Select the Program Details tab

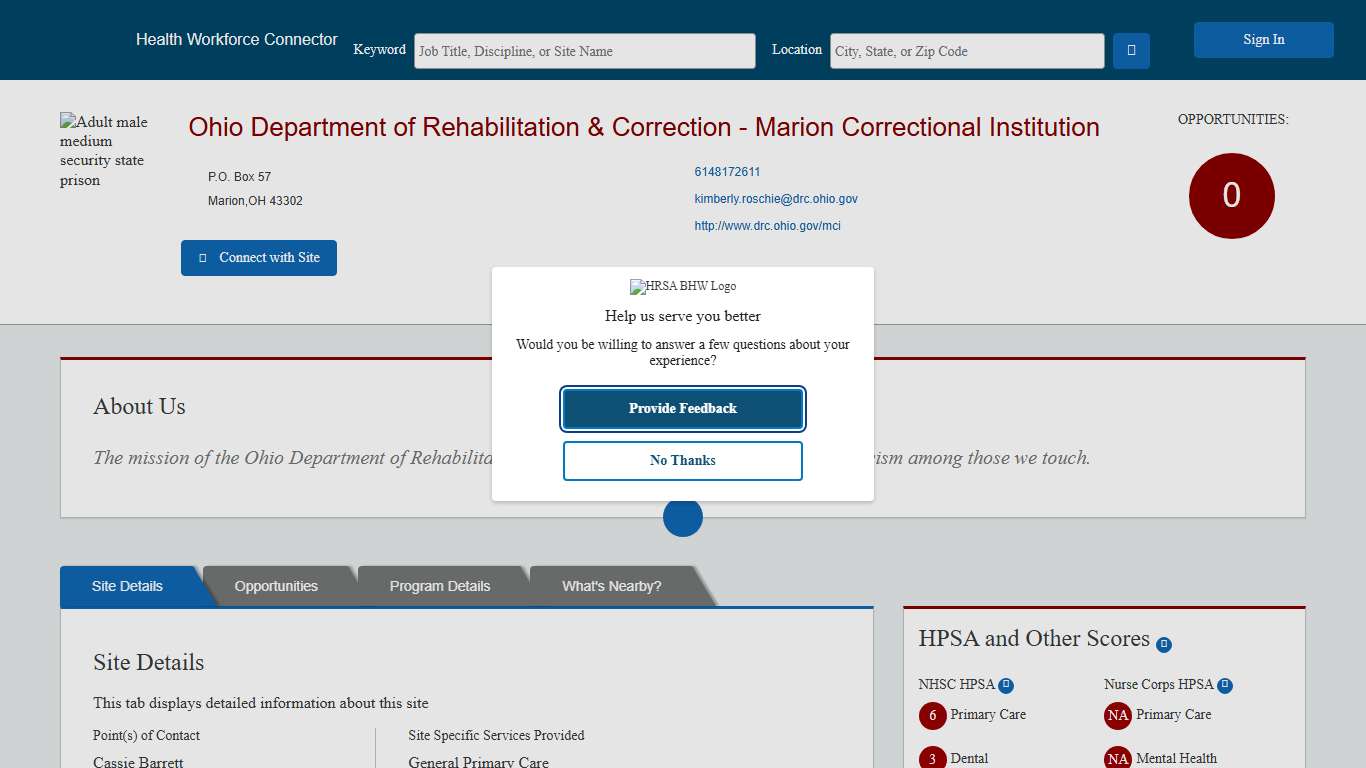440,586
